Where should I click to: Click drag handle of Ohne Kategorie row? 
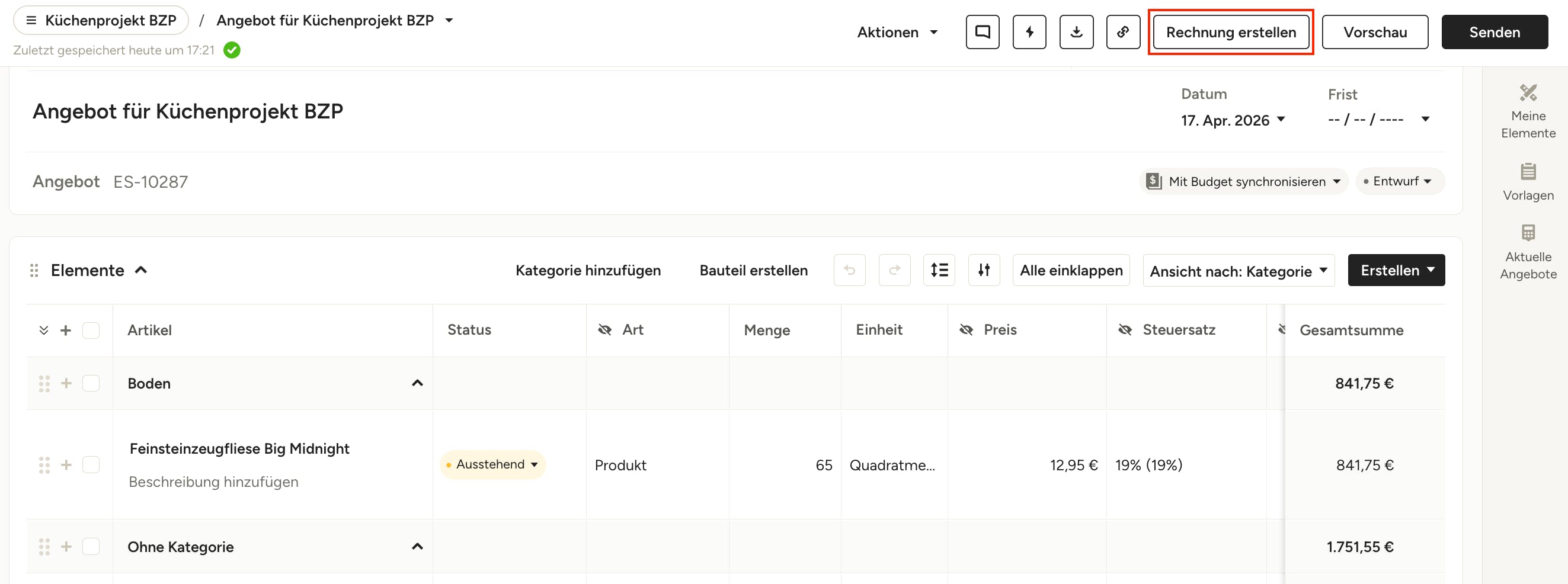(44, 547)
